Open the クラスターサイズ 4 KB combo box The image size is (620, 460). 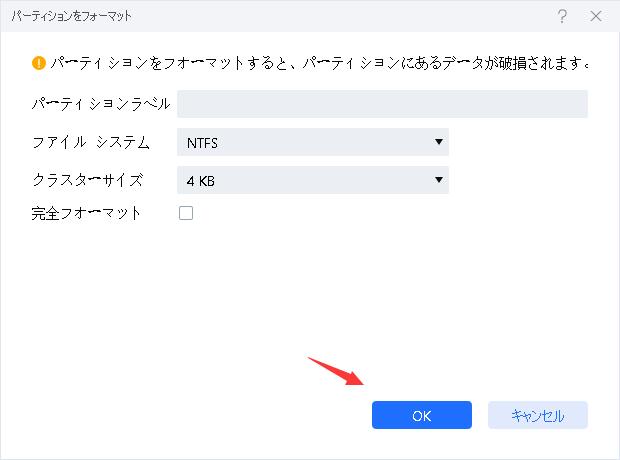tap(313, 180)
